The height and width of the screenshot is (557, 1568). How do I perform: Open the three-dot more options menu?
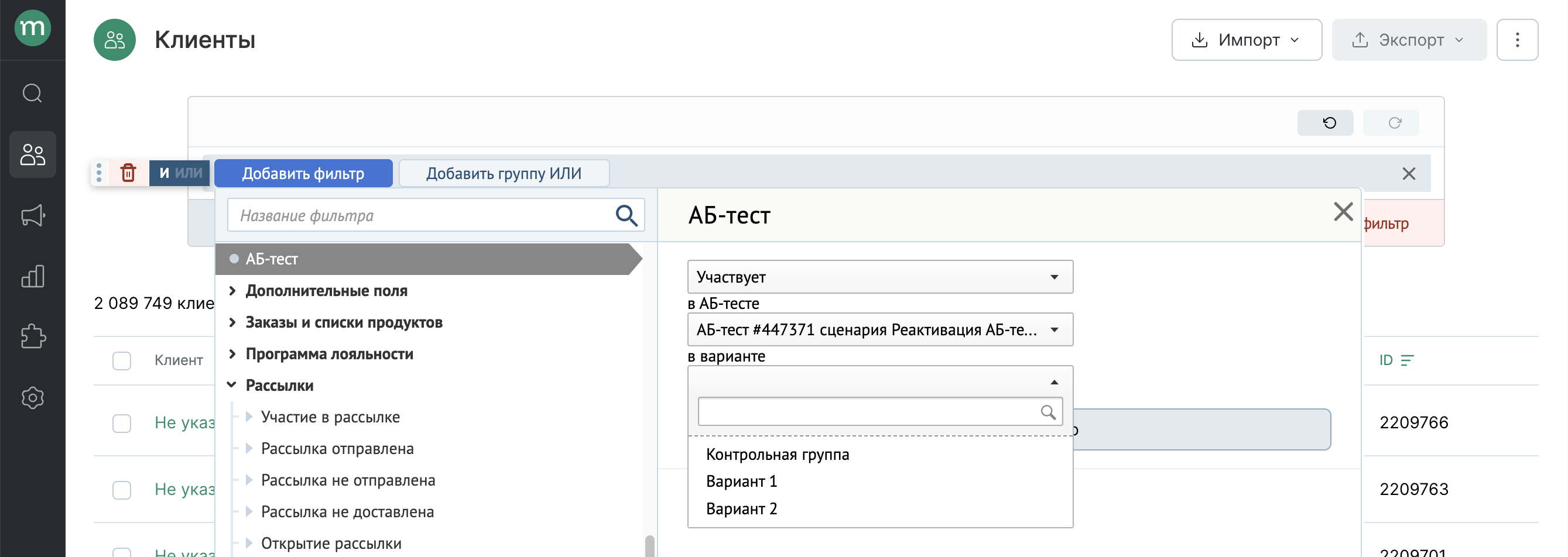pyautogui.click(x=1517, y=40)
